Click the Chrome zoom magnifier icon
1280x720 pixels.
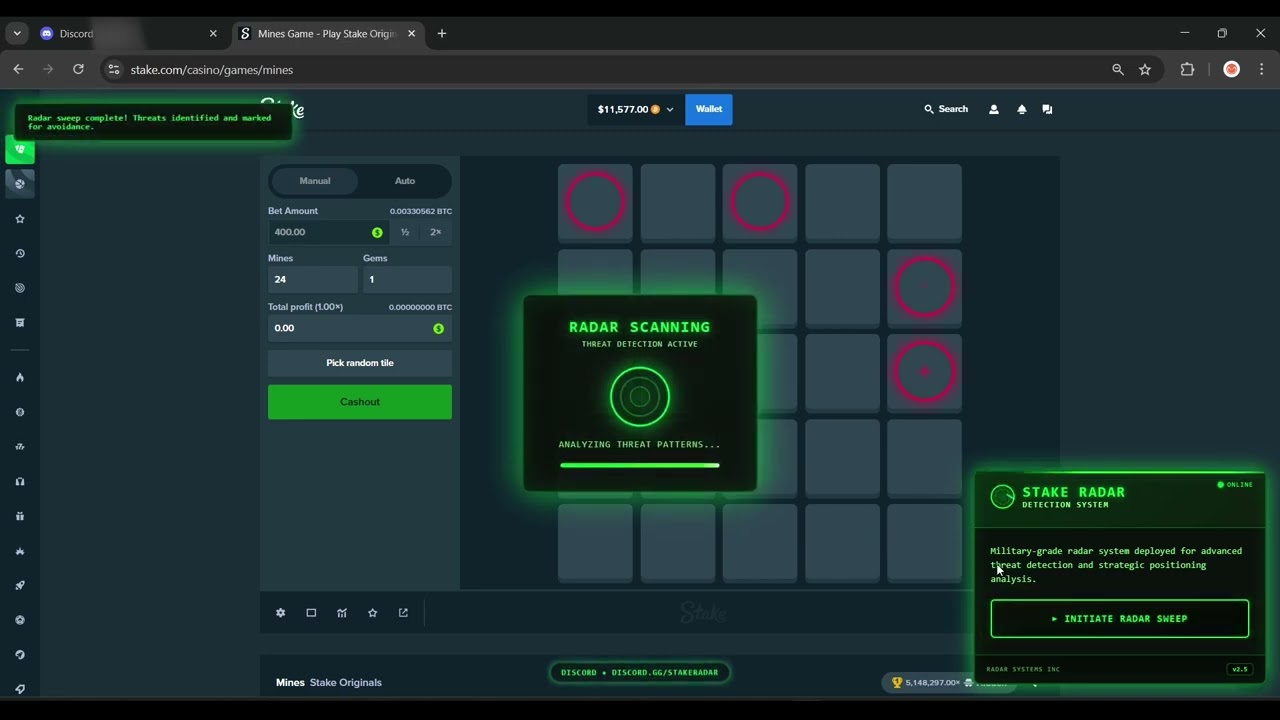tap(1118, 70)
